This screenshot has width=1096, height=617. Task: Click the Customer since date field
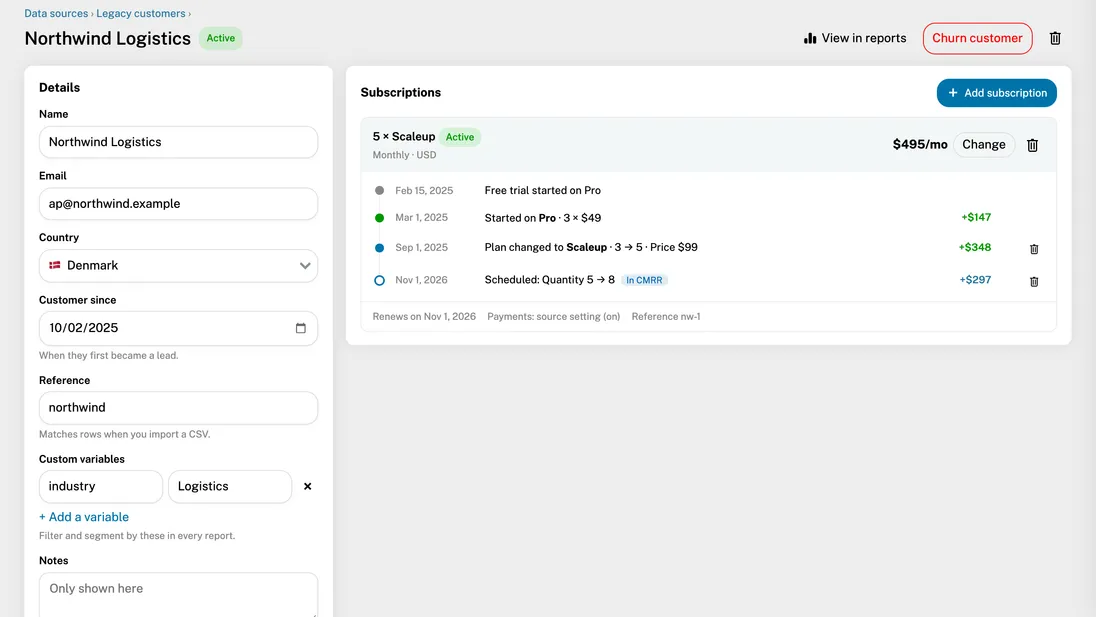pyautogui.click(x=178, y=328)
